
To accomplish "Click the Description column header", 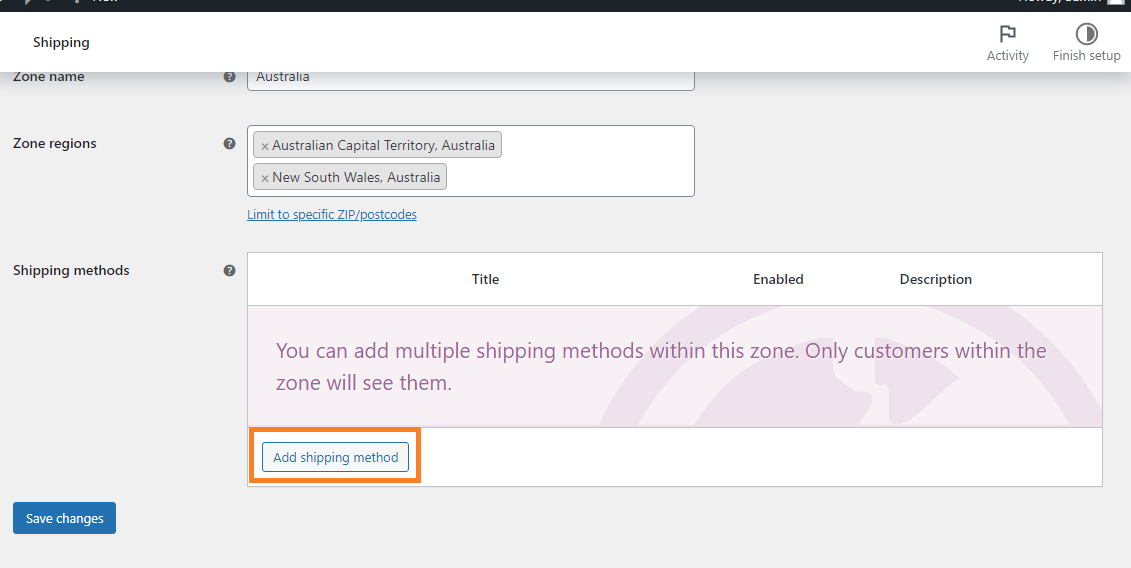I will point(936,279).
